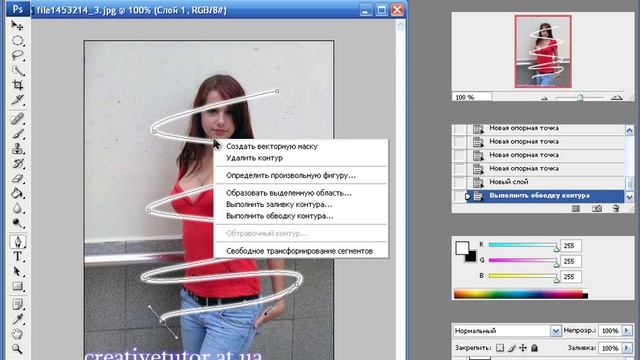
Task: Click the history scrollbar down arrow
Action: pos(629,197)
